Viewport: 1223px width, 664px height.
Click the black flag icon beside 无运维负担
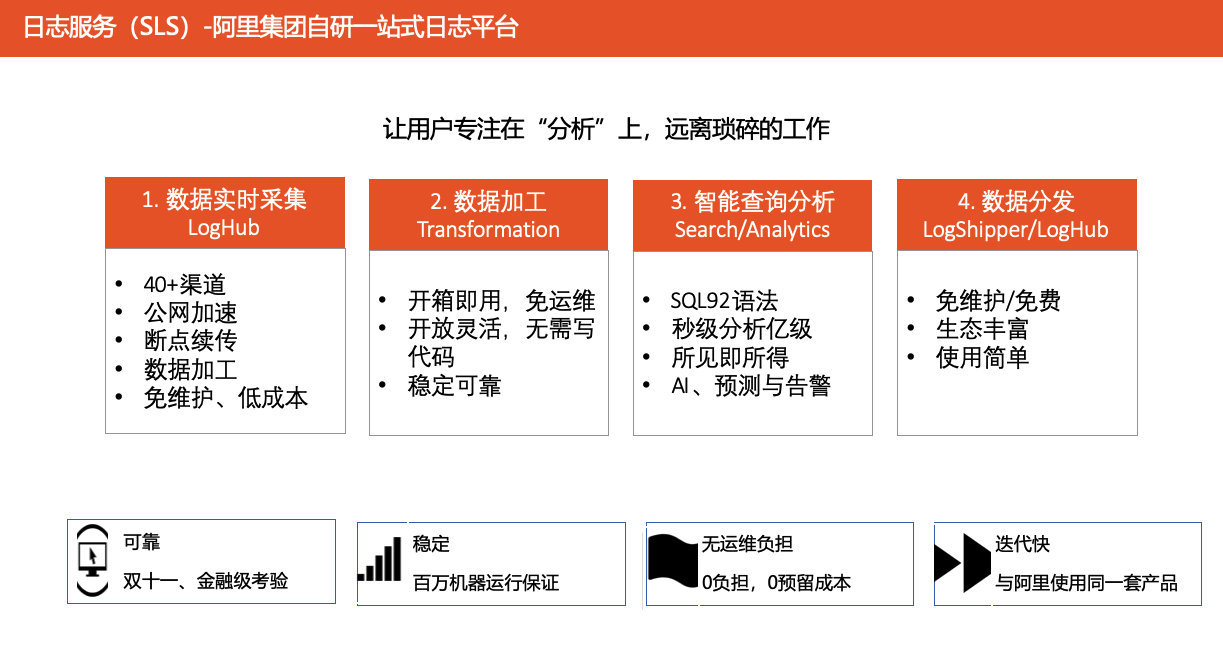672,561
